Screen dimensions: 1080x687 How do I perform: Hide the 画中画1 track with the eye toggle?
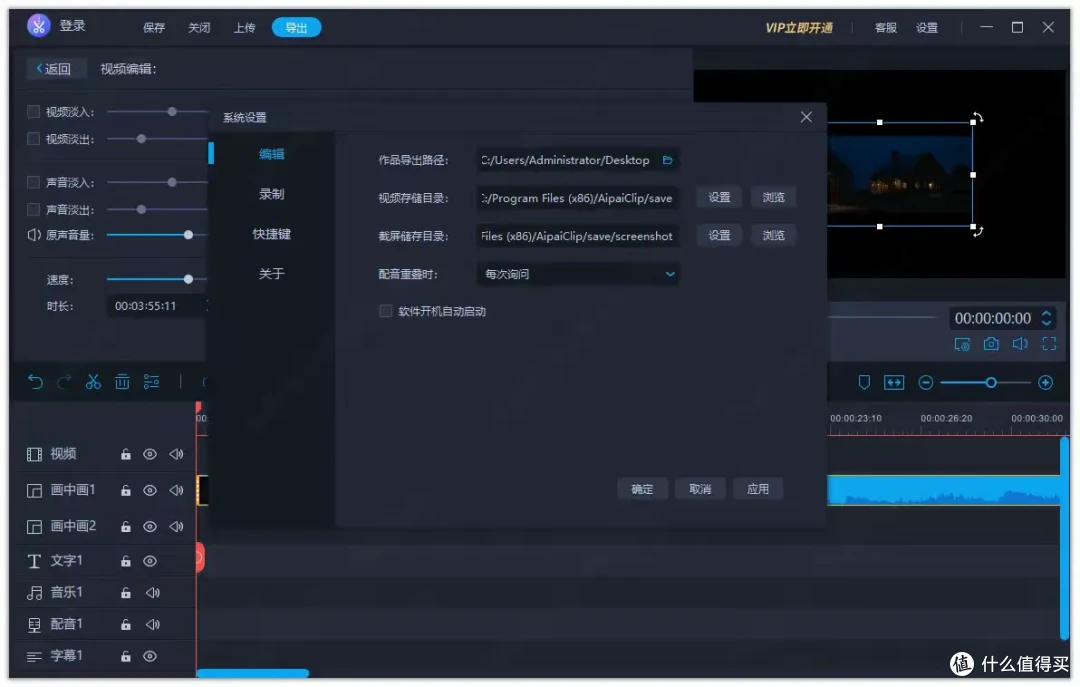pyautogui.click(x=149, y=490)
